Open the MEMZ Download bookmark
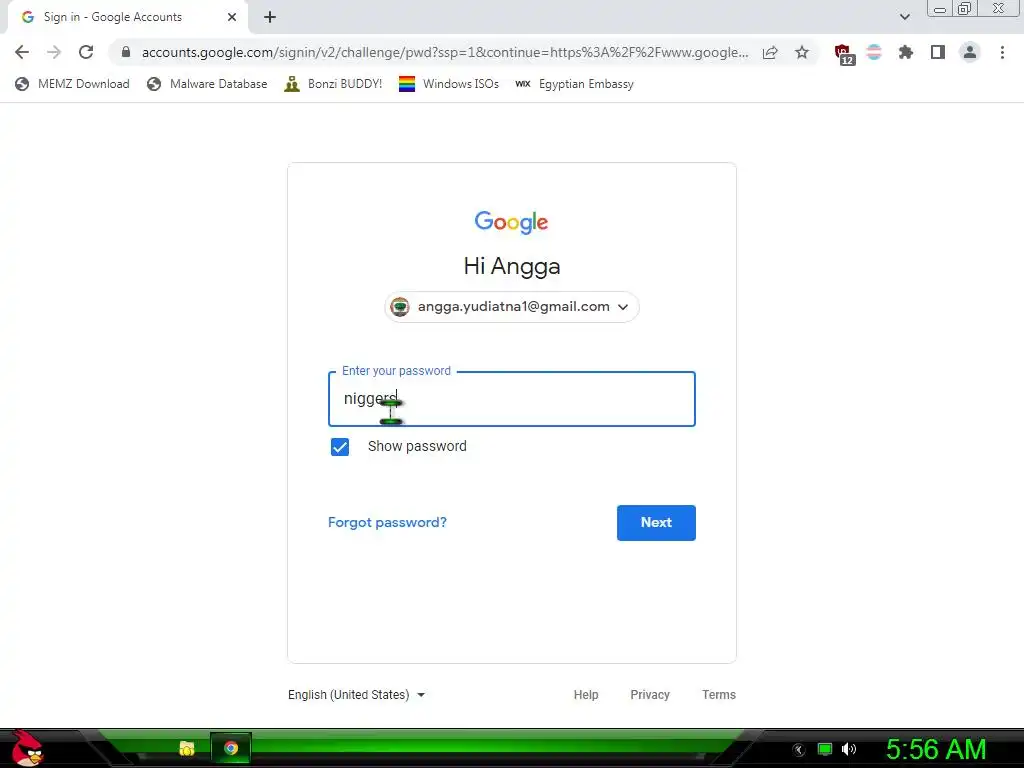Viewport: 1024px width, 768px height. 72,84
